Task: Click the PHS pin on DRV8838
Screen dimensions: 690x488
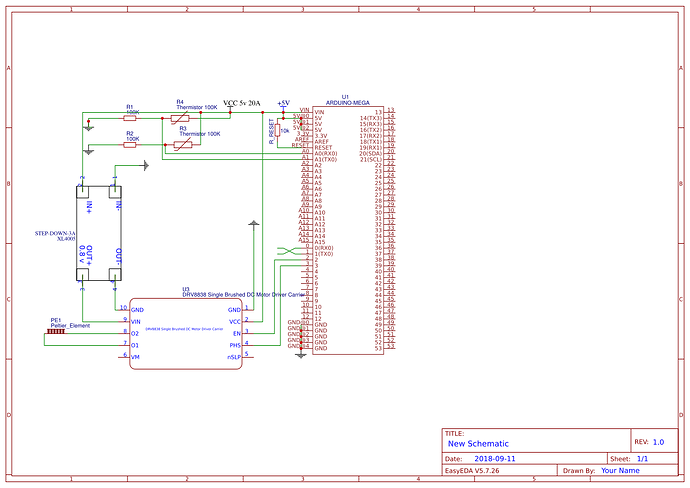Action: pyautogui.click(x=235, y=345)
